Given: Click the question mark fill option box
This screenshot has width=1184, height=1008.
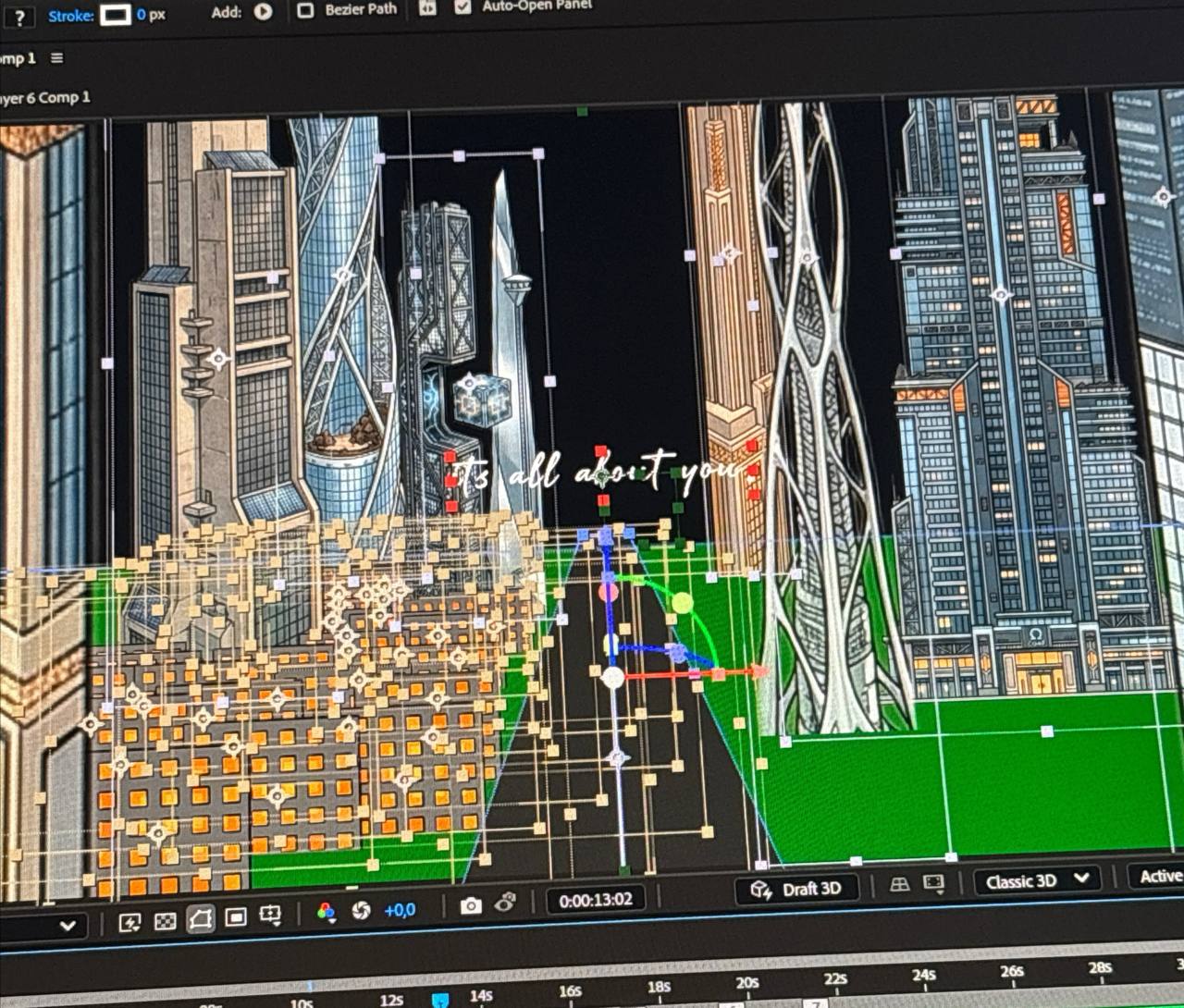Looking at the screenshot, I should tap(18, 18).
